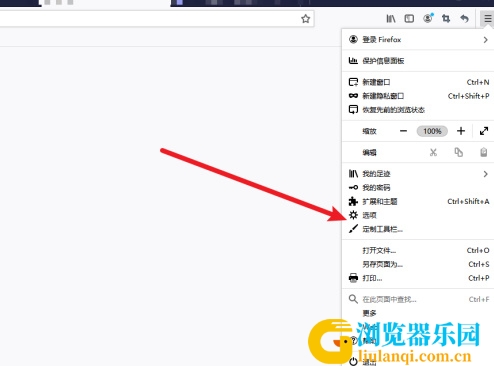The image size is (494, 366).
Task: Click the brush icon beside 定制工具栏
Action: coord(353,229)
